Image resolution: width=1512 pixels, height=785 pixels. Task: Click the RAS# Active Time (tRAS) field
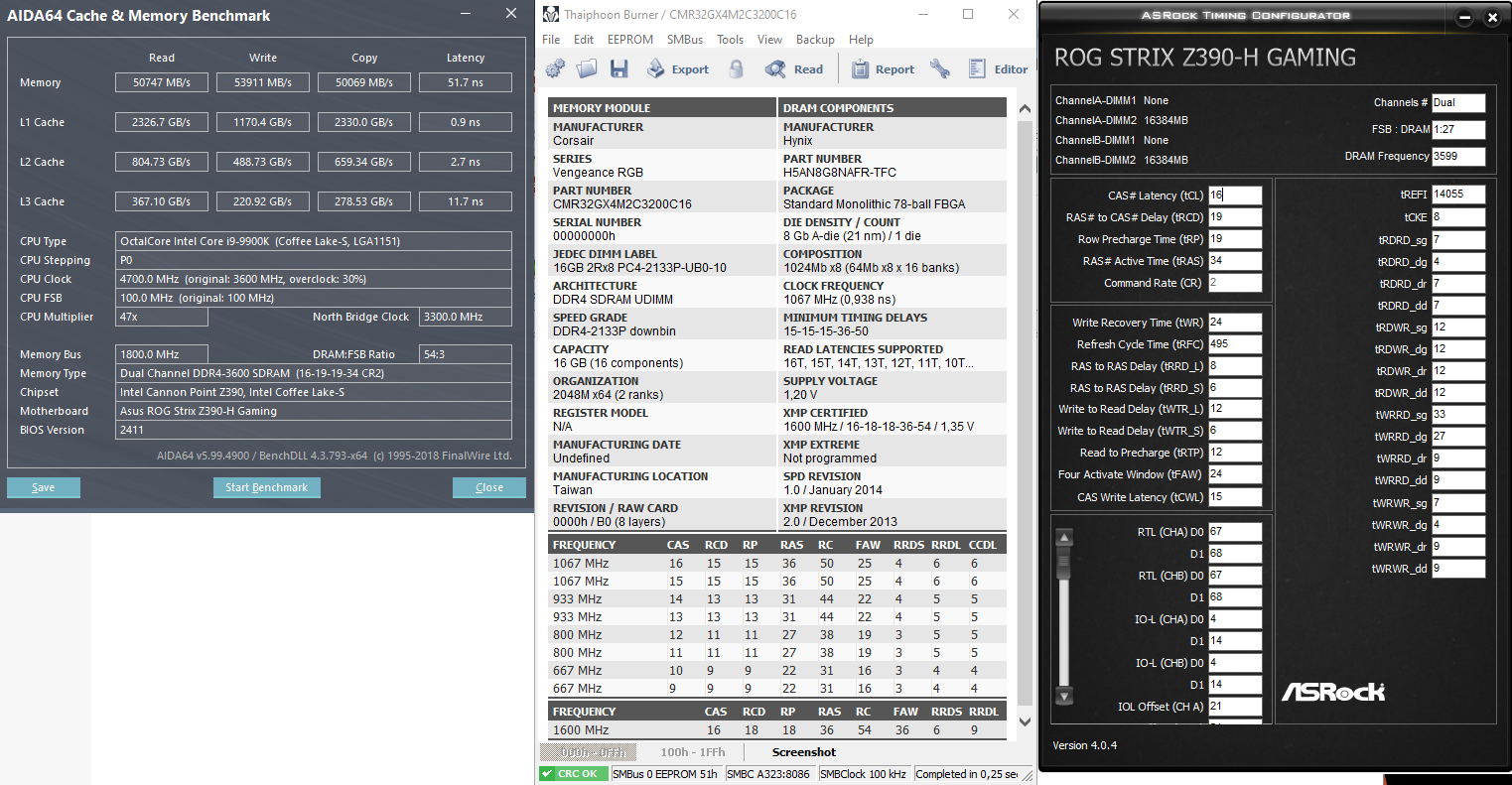[x=1235, y=261]
